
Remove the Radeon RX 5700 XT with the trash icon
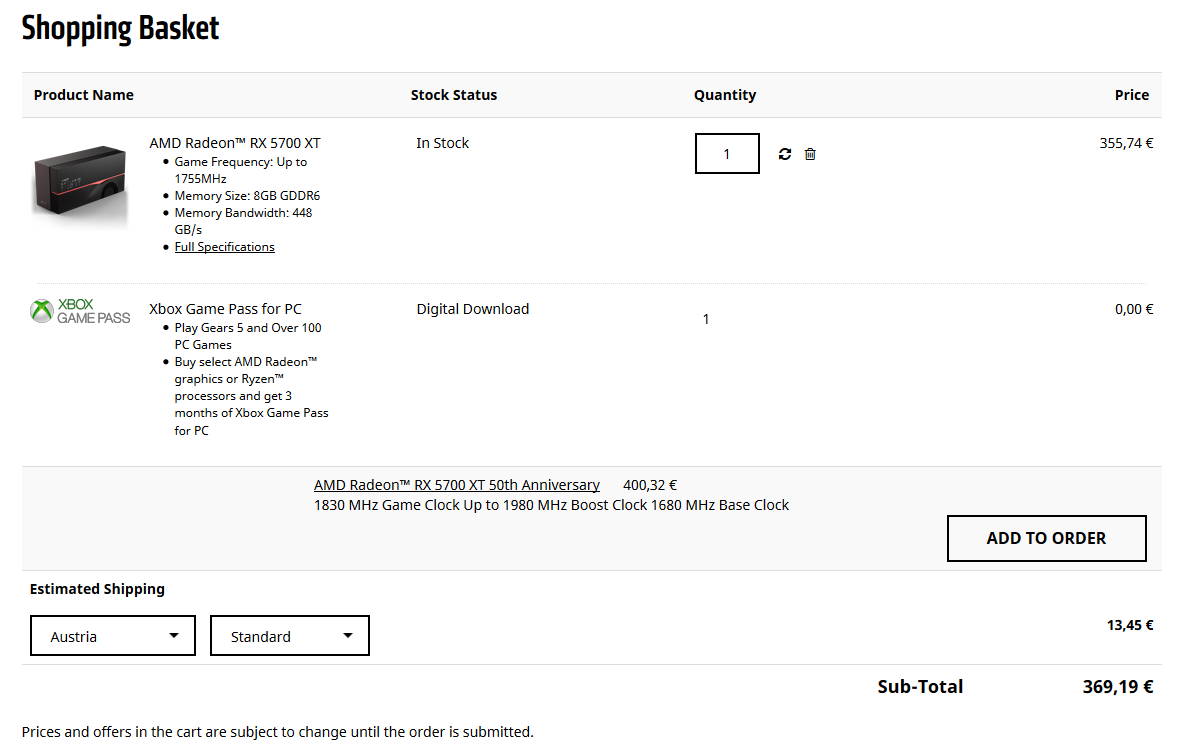coord(810,154)
